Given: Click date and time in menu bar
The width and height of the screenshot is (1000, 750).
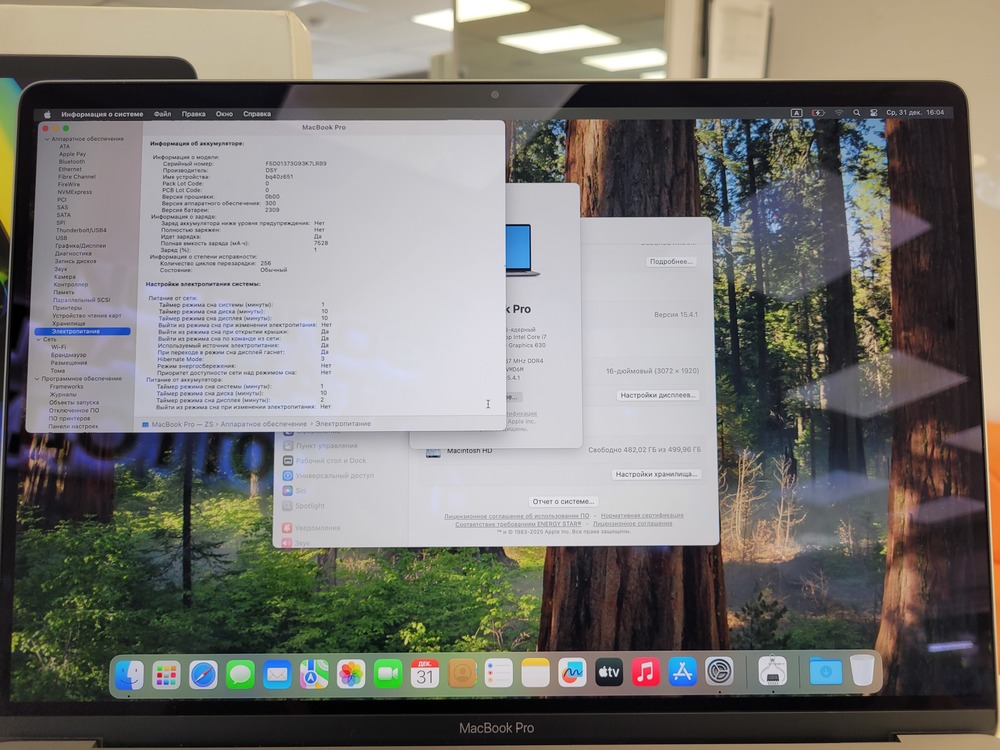Looking at the screenshot, I should (915, 112).
